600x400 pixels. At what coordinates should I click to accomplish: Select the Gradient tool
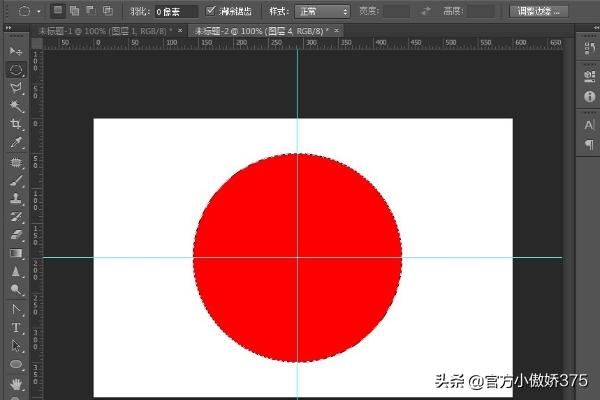[16, 253]
